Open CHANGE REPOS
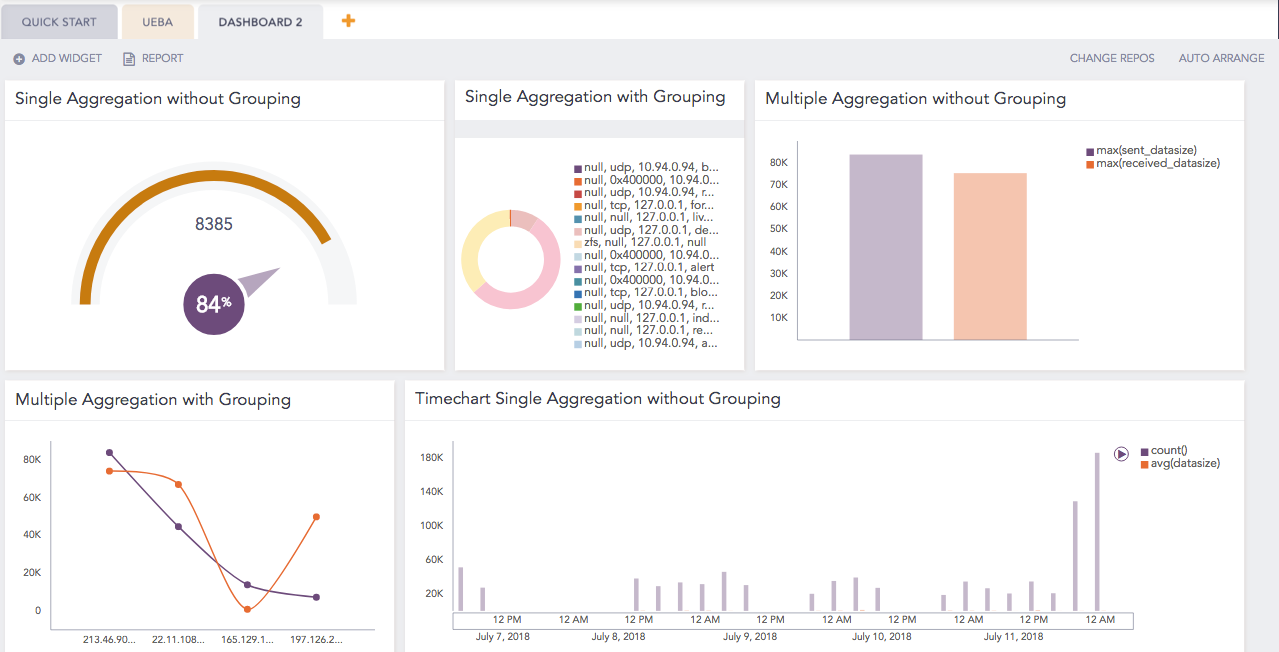1279x652 pixels. point(1111,58)
